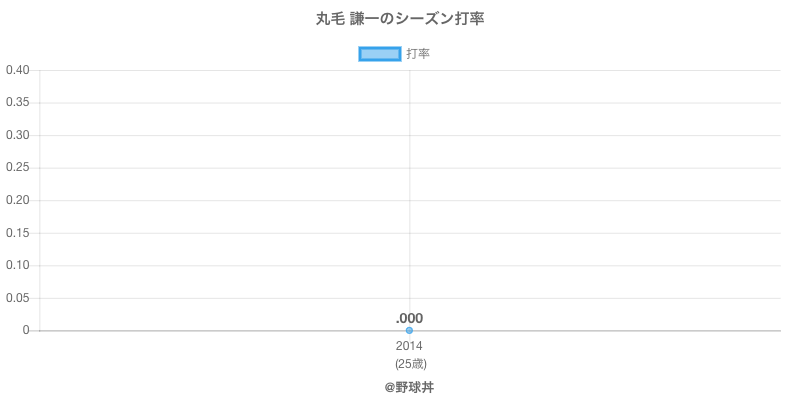Viewport: 800px width, 400px height.
Task: Click the (25歳) age label
Action: click(x=409, y=363)
